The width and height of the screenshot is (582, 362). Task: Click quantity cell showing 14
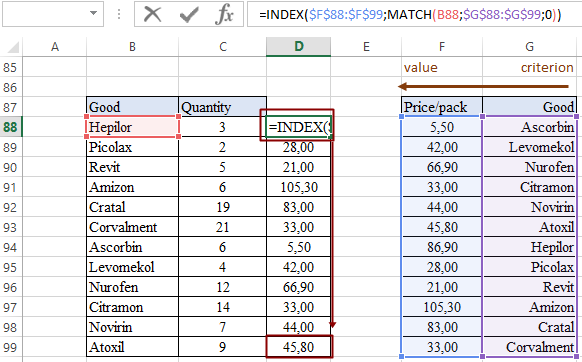(223, 307)
